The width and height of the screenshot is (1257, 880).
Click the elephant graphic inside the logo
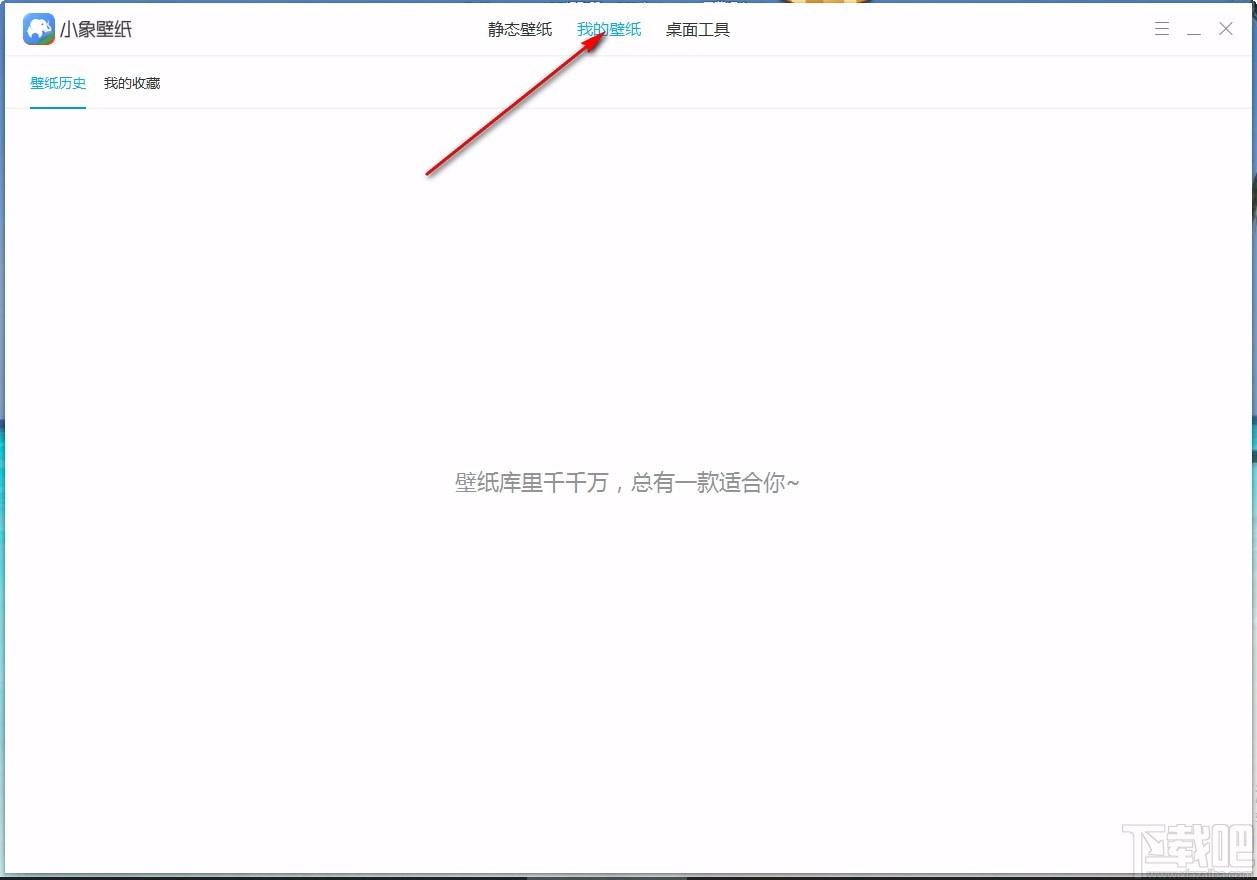pos(37,29)
